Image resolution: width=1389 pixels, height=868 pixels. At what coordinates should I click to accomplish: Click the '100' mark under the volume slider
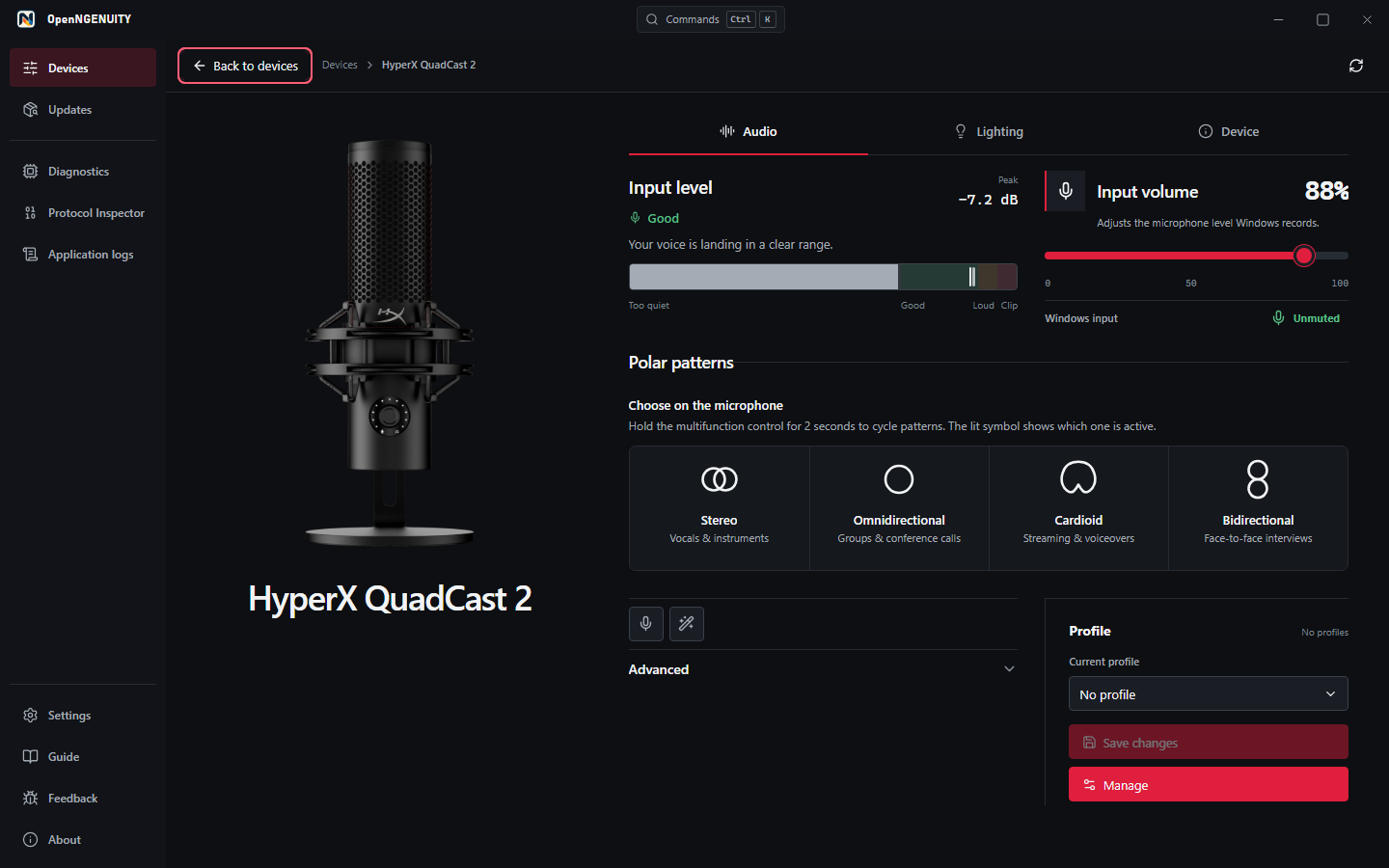(1340, 284)
